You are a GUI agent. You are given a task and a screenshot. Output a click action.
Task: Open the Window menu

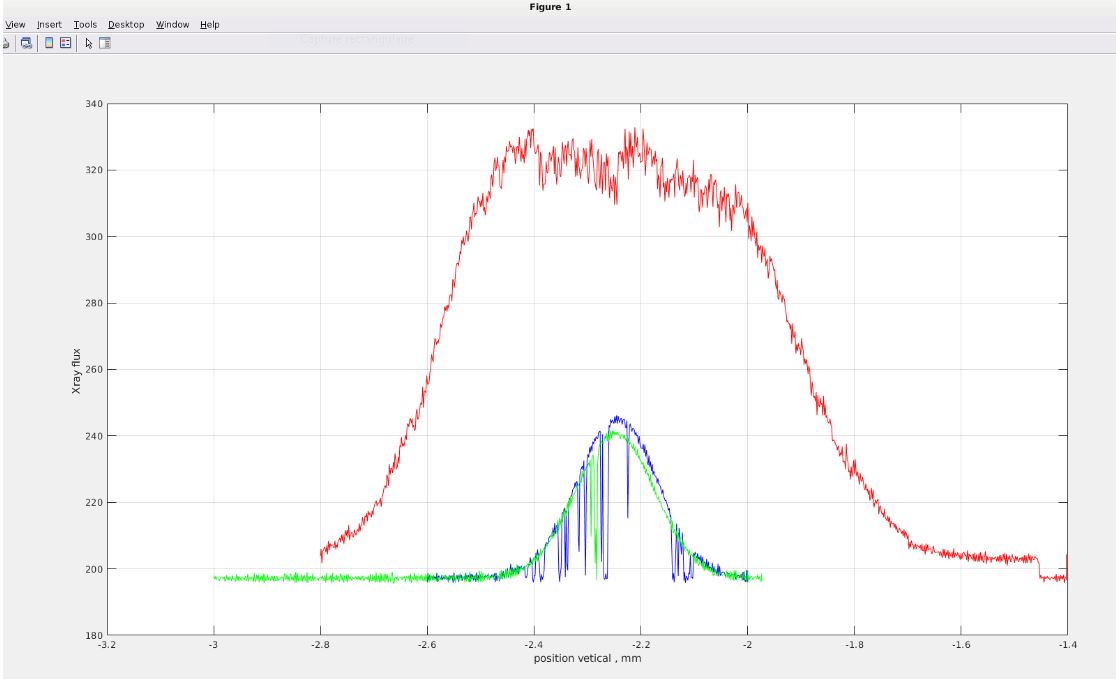point(172,24)
